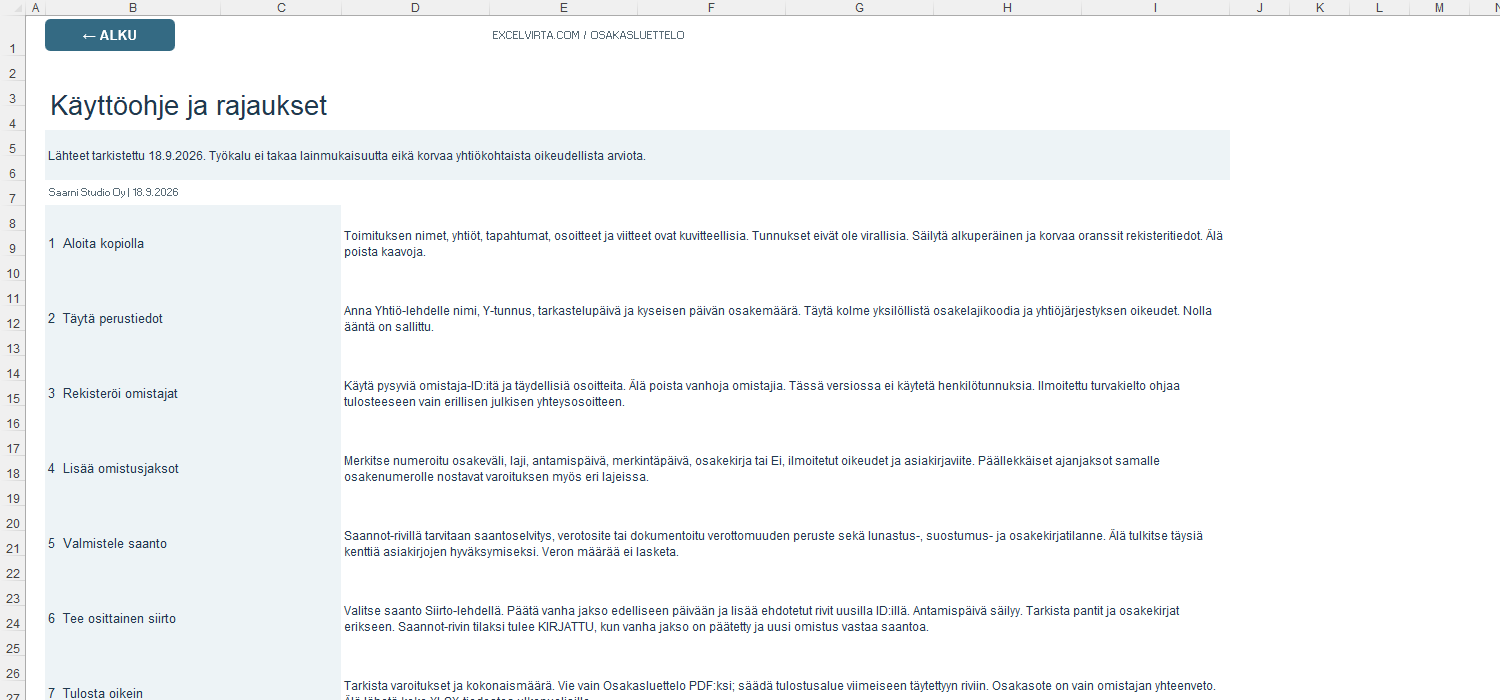
Task: Select the paragraph starting 'Tarkista varoitukset ja kokonaismäärä'
Action: coord(780,690)
